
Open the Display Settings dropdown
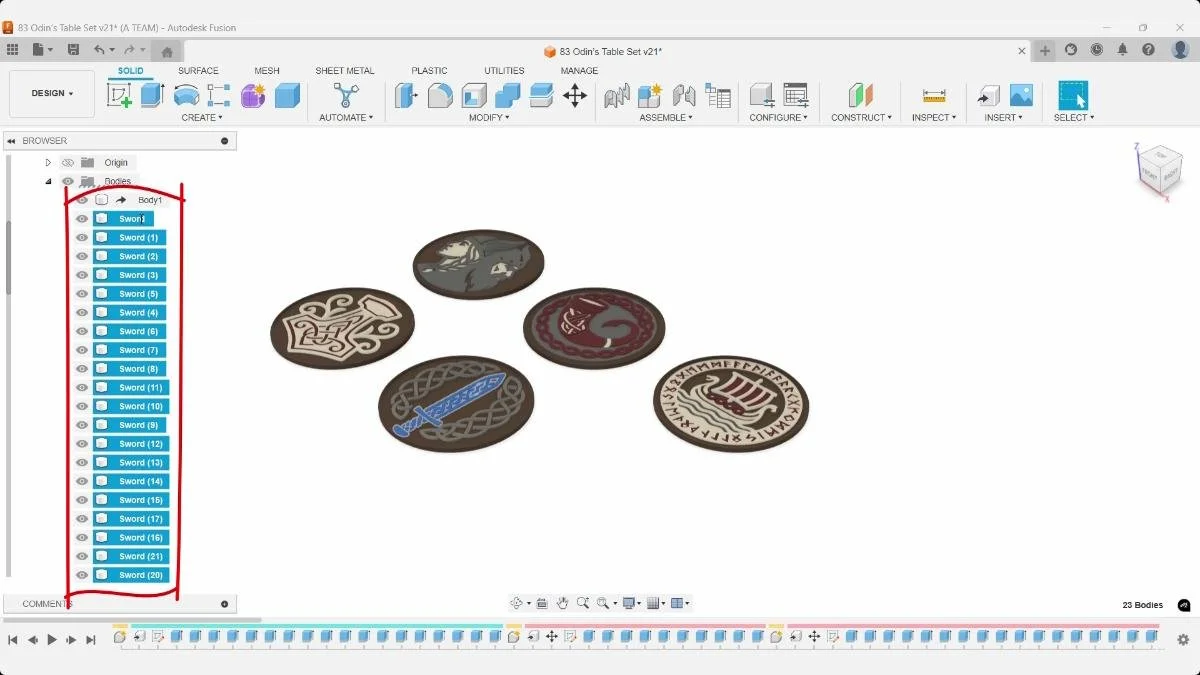(x=631, y=603)
